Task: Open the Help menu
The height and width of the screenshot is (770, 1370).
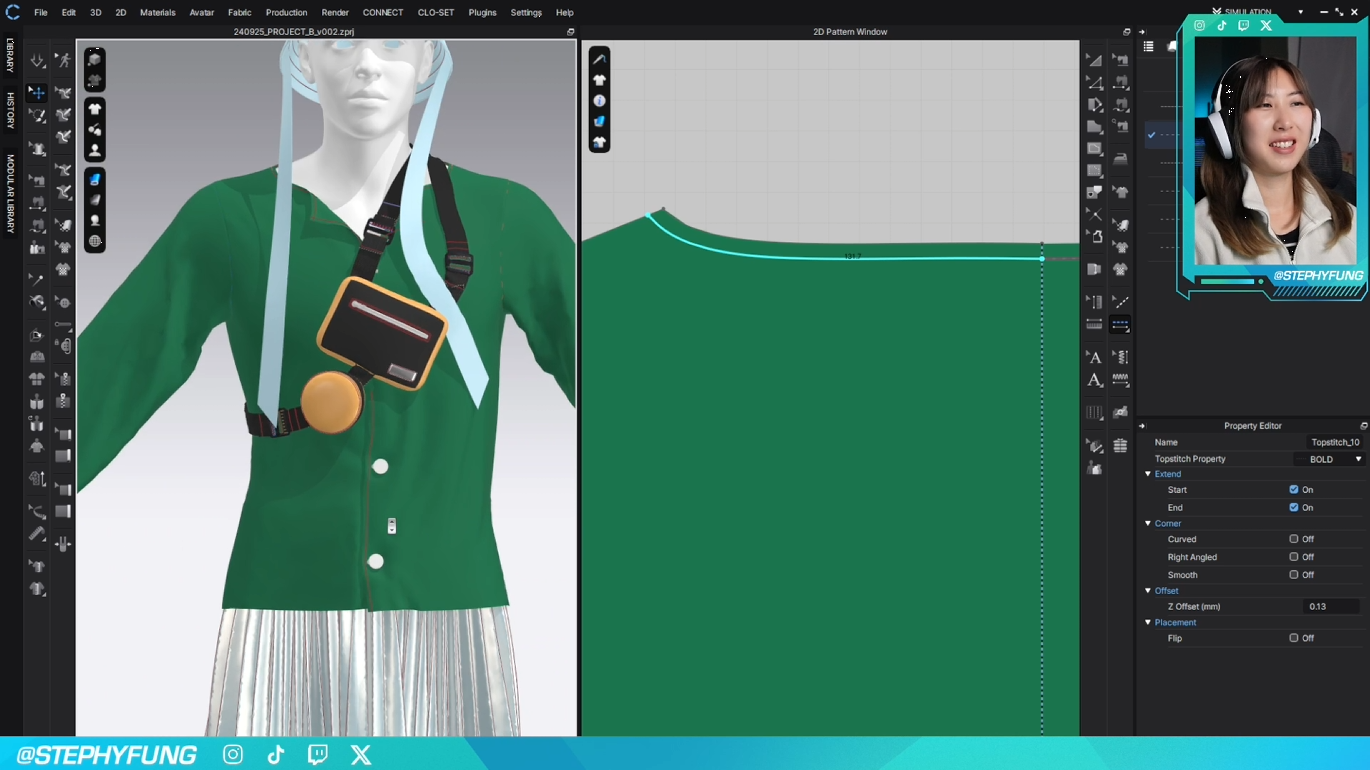Action: point(565,12)
